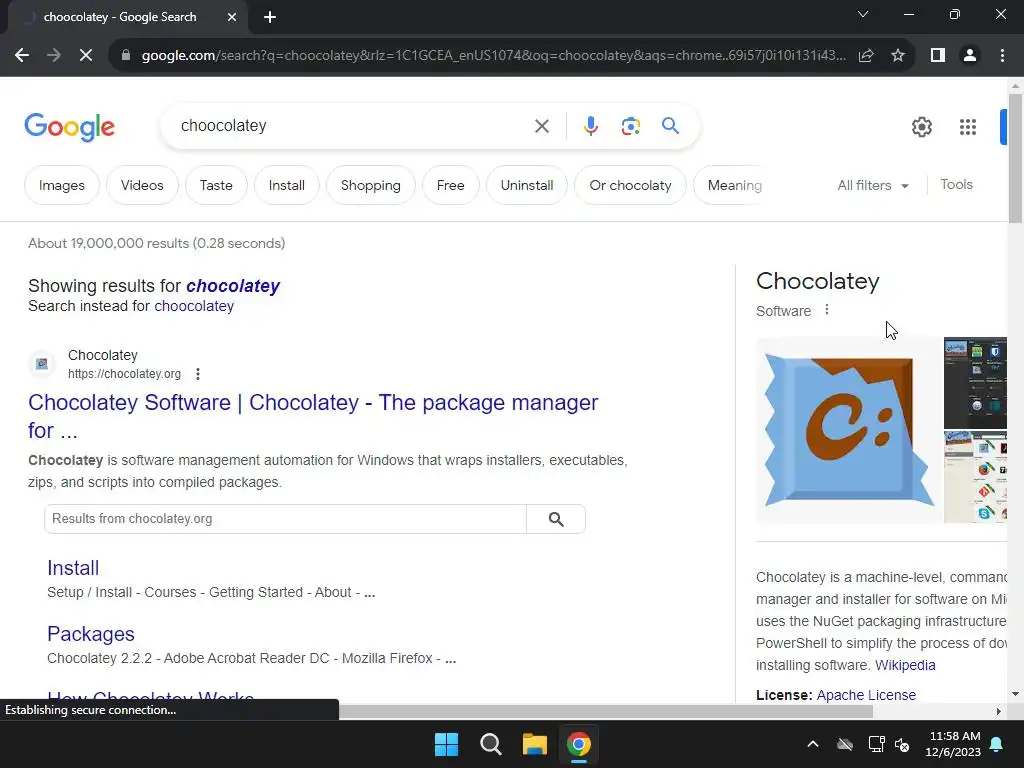The width and height of the screenshot is (1024, 768).
Task: Select the Or chocolaty chip
Action: 630,185
